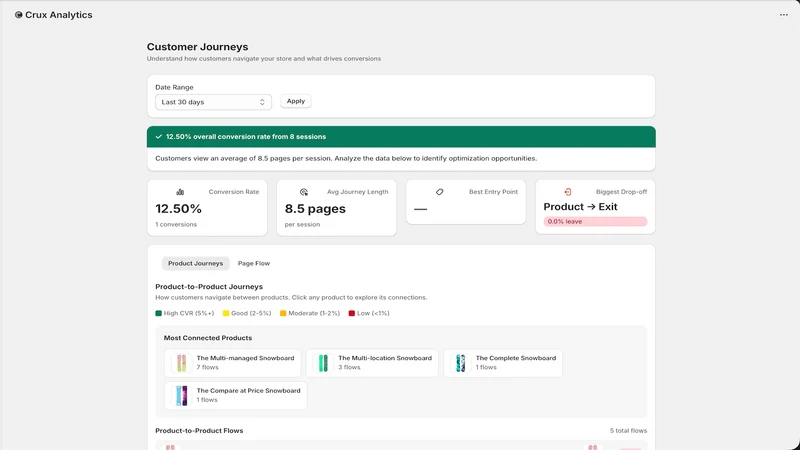Click the Product-to-Product Flows heading
The image size is (800, 450).
point(199,431)
